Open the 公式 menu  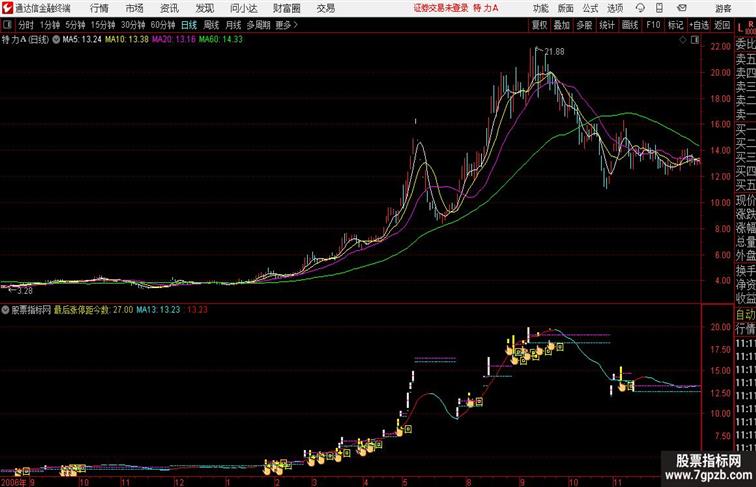point(590,8)
